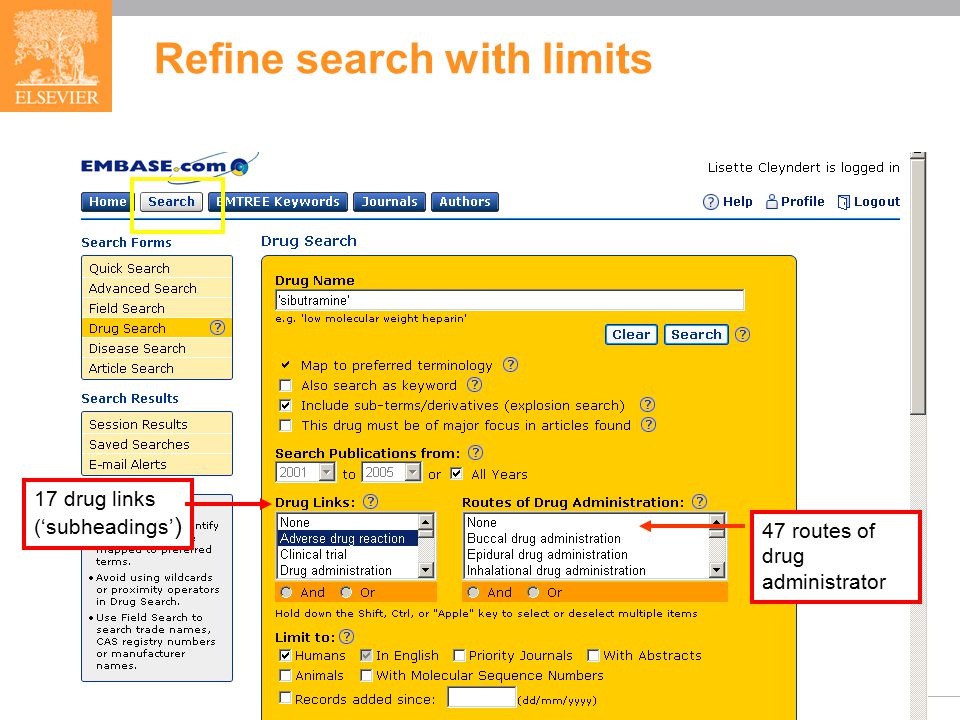Enable Also search as keyword checkbox
The height and width of the screenshot is (720, 960).
[285, 385]
